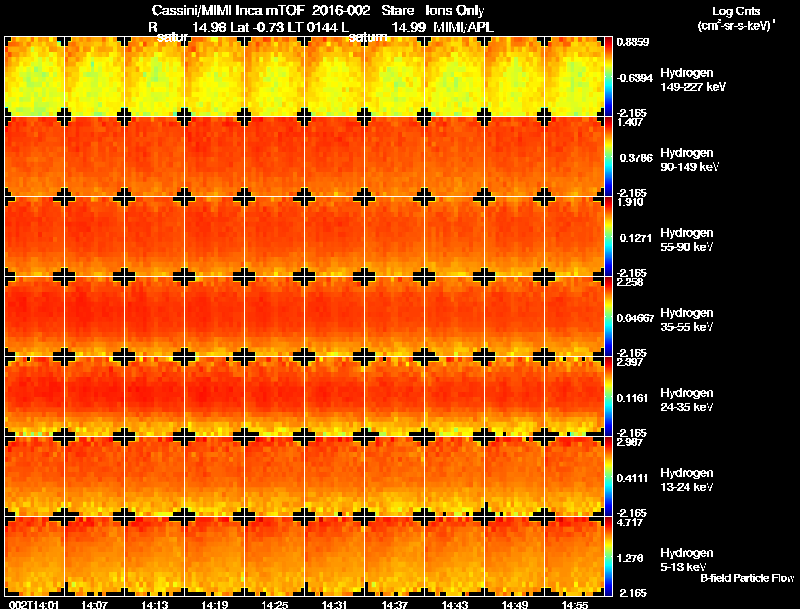This screenshot has width=800, height=609.
Task: Click color bar beside Hydrogen 5-13 keV
Action: (x=608, y=556)
